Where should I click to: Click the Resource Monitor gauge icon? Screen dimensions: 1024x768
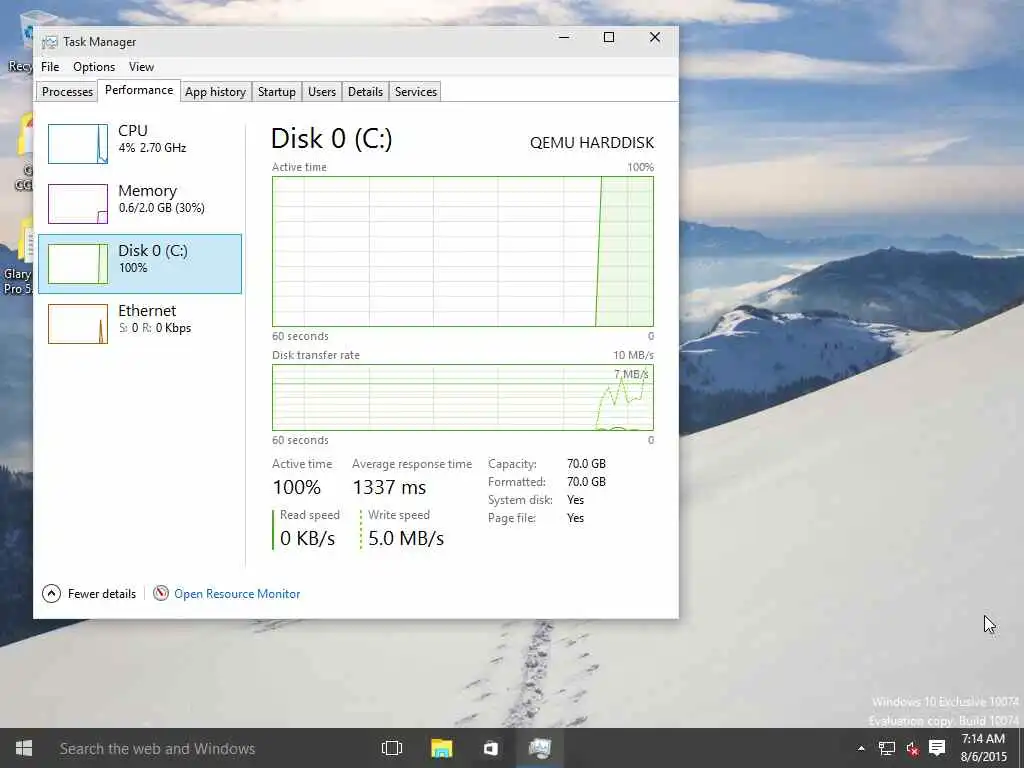pos(161,593)
